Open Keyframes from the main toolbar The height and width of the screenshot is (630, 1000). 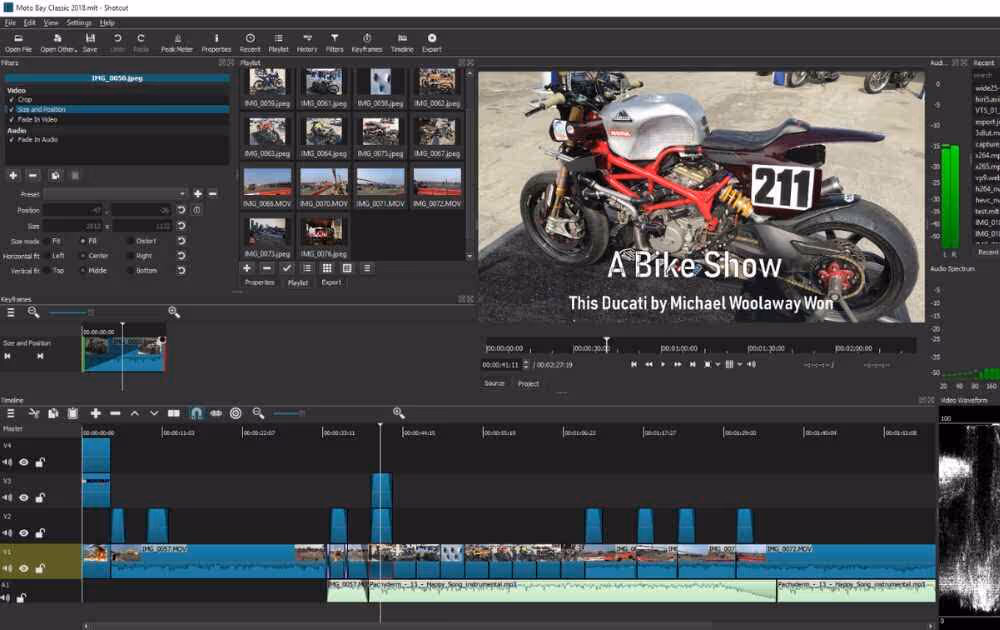click(367, 43)
